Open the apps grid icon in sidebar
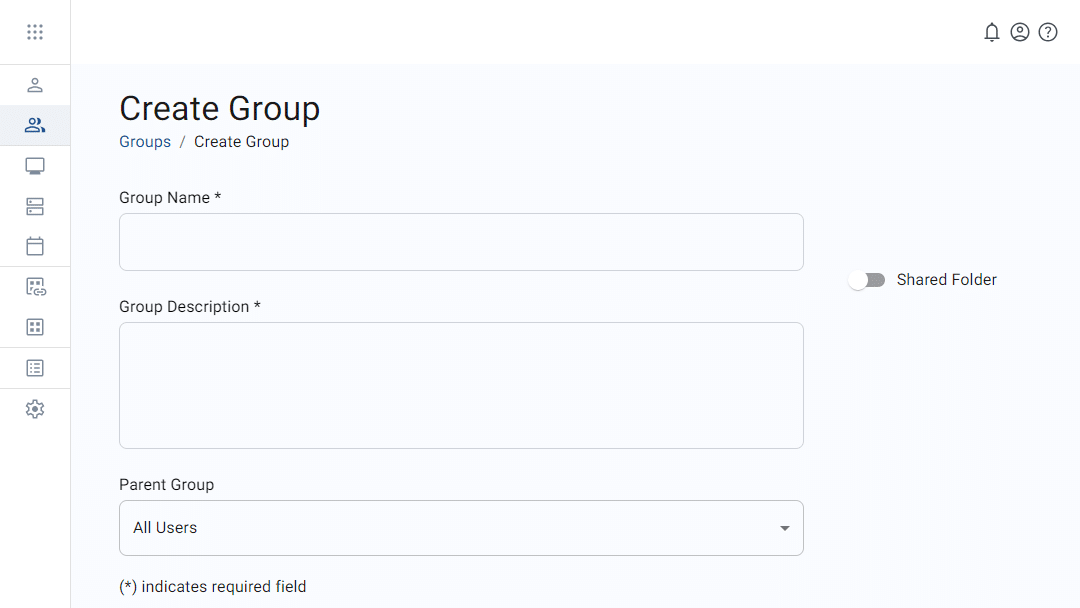This screenshot has height=608, width=1080. pyautogui.click(x=35, y=327)
